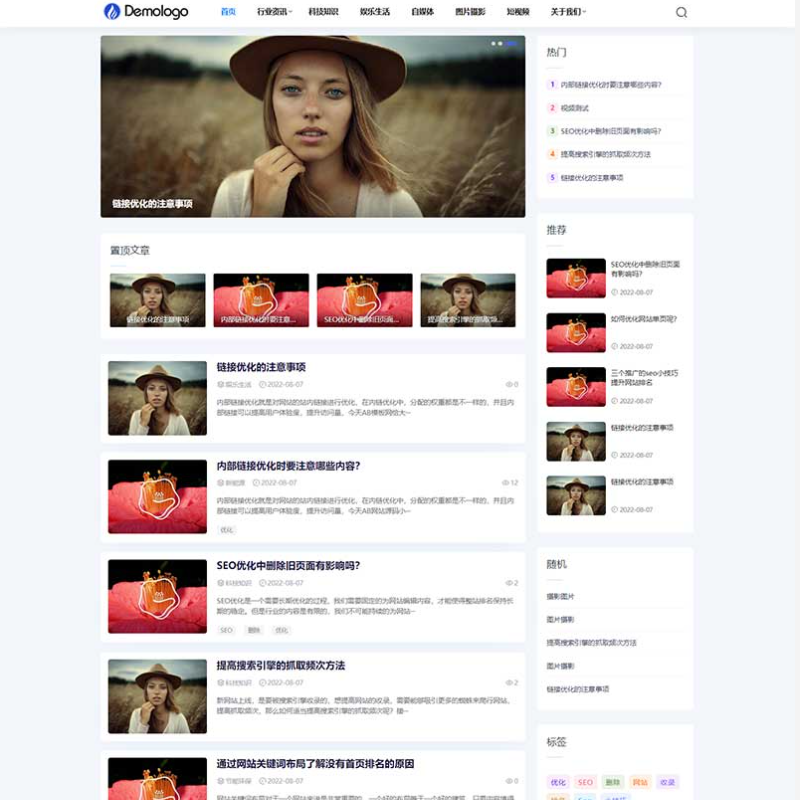
Task: Expand the 关于我们 dropdown menu
Action: click(x=568, y=12)
